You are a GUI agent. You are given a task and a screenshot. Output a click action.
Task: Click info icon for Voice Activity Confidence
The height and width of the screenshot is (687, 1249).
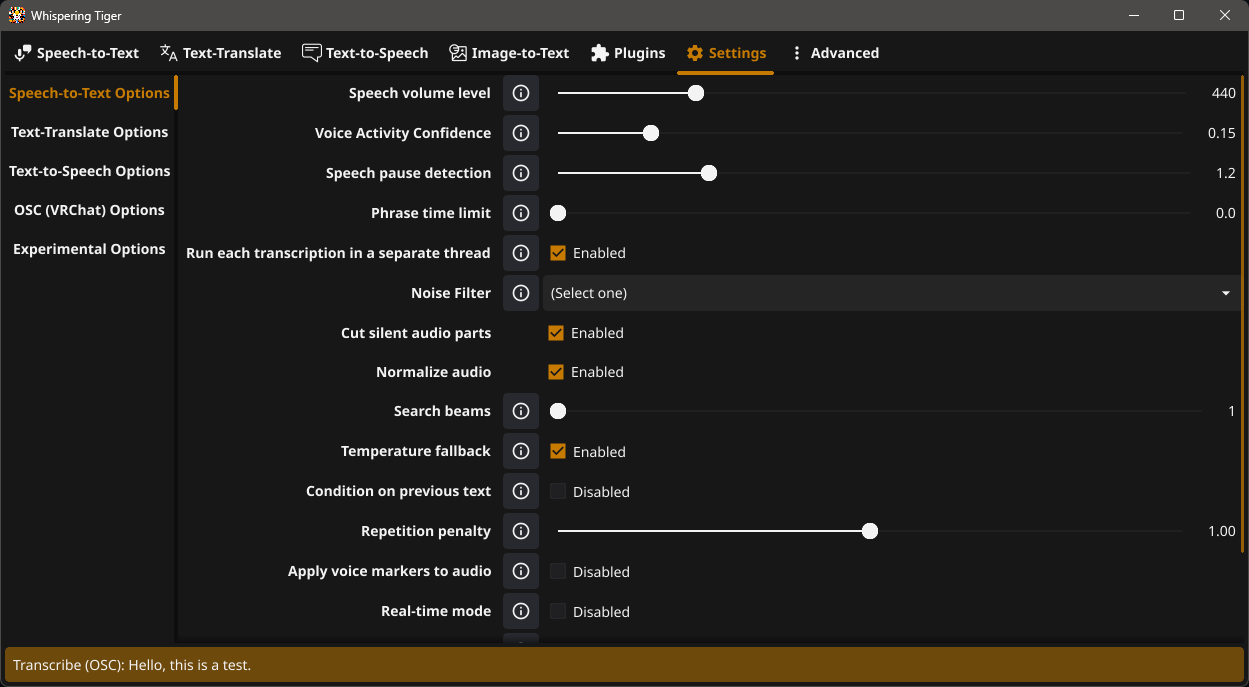(x=520, y=133)
